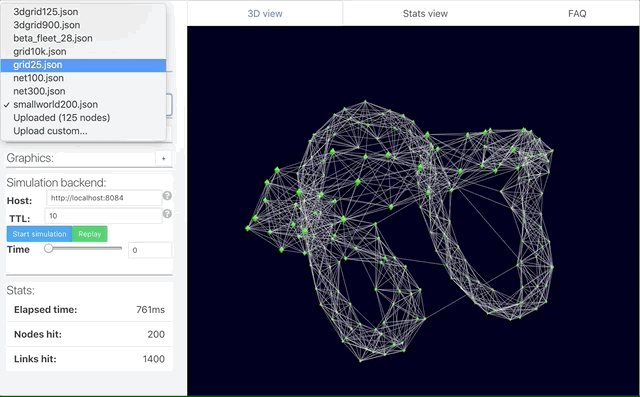Click the green Replay button
The image size is (640, 397).
pyautogui.click(x=89, y=234)
